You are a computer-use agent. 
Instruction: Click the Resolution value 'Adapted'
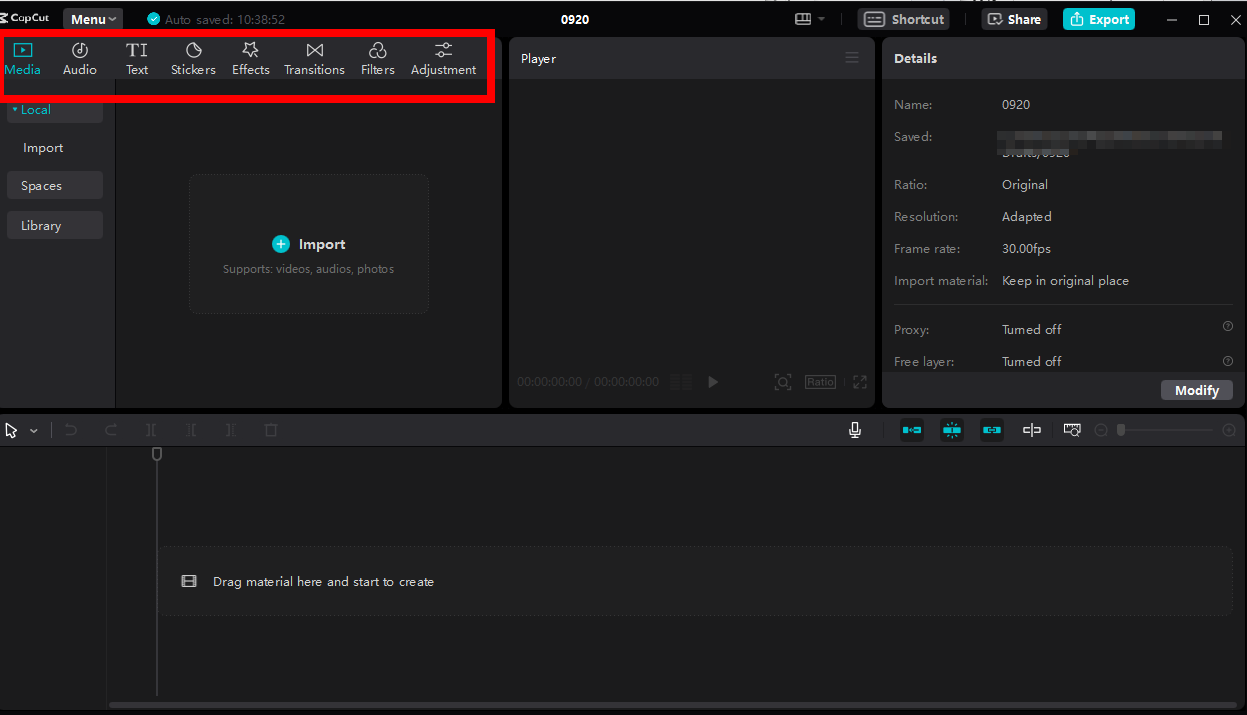pos(1026,217)
